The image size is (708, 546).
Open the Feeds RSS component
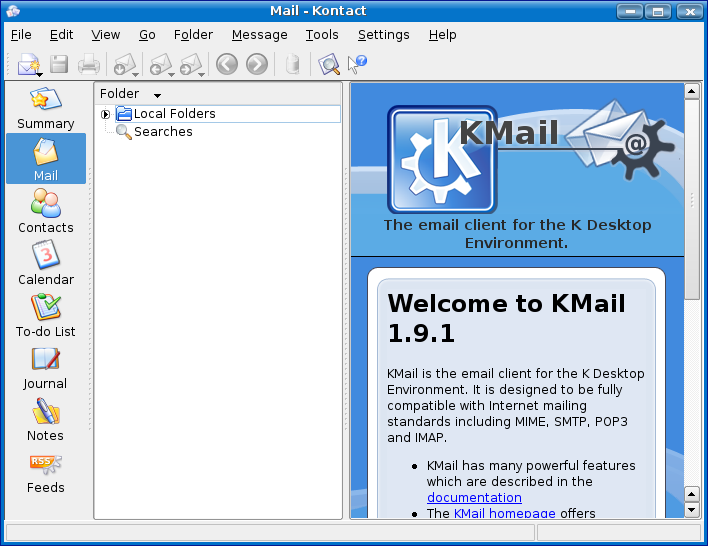45,472
